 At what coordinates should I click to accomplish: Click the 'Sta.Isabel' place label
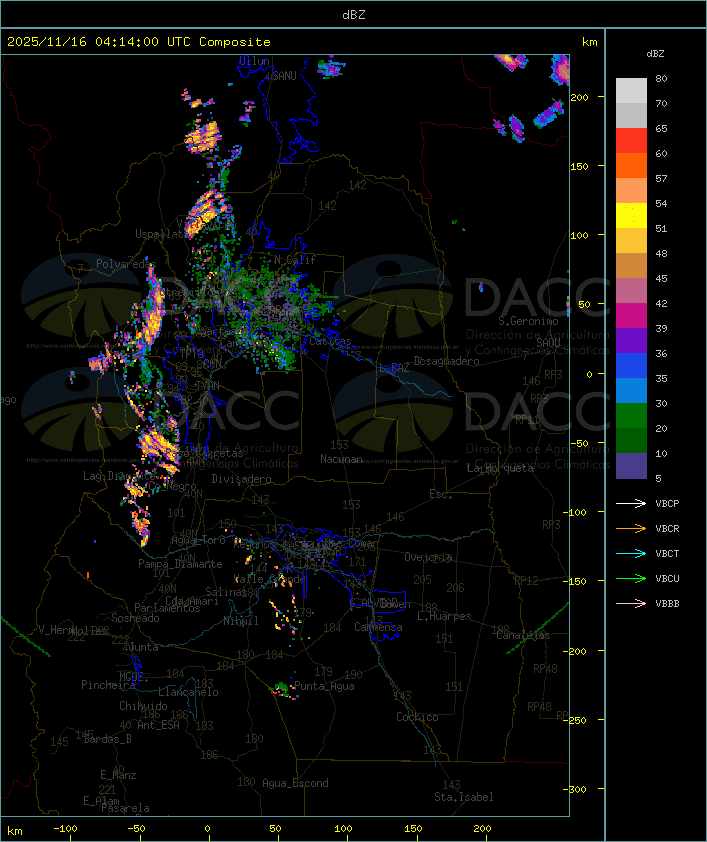pyautogui.click(x=464, y=797)
